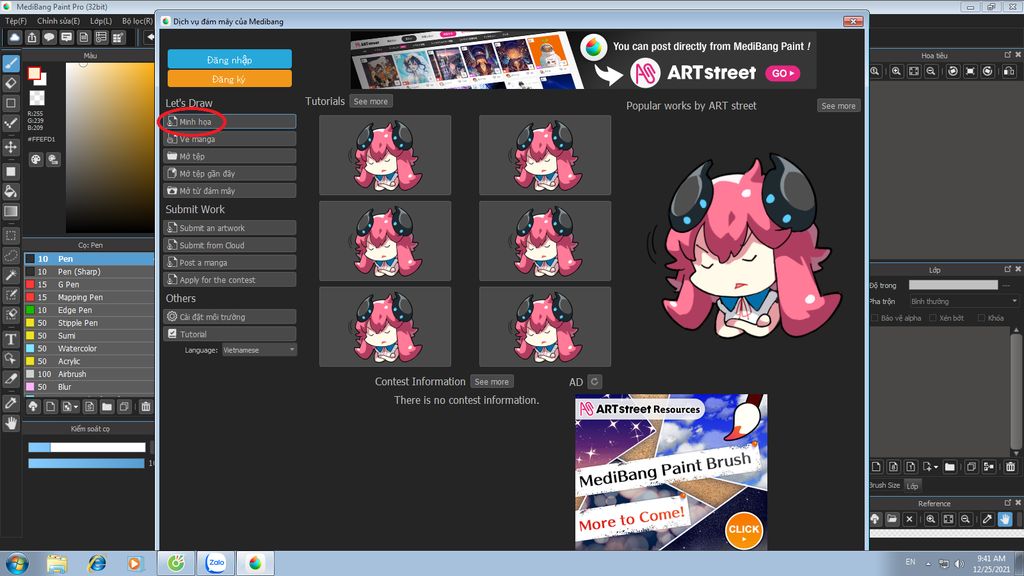Select the Gradient tool

click(11, 211)
